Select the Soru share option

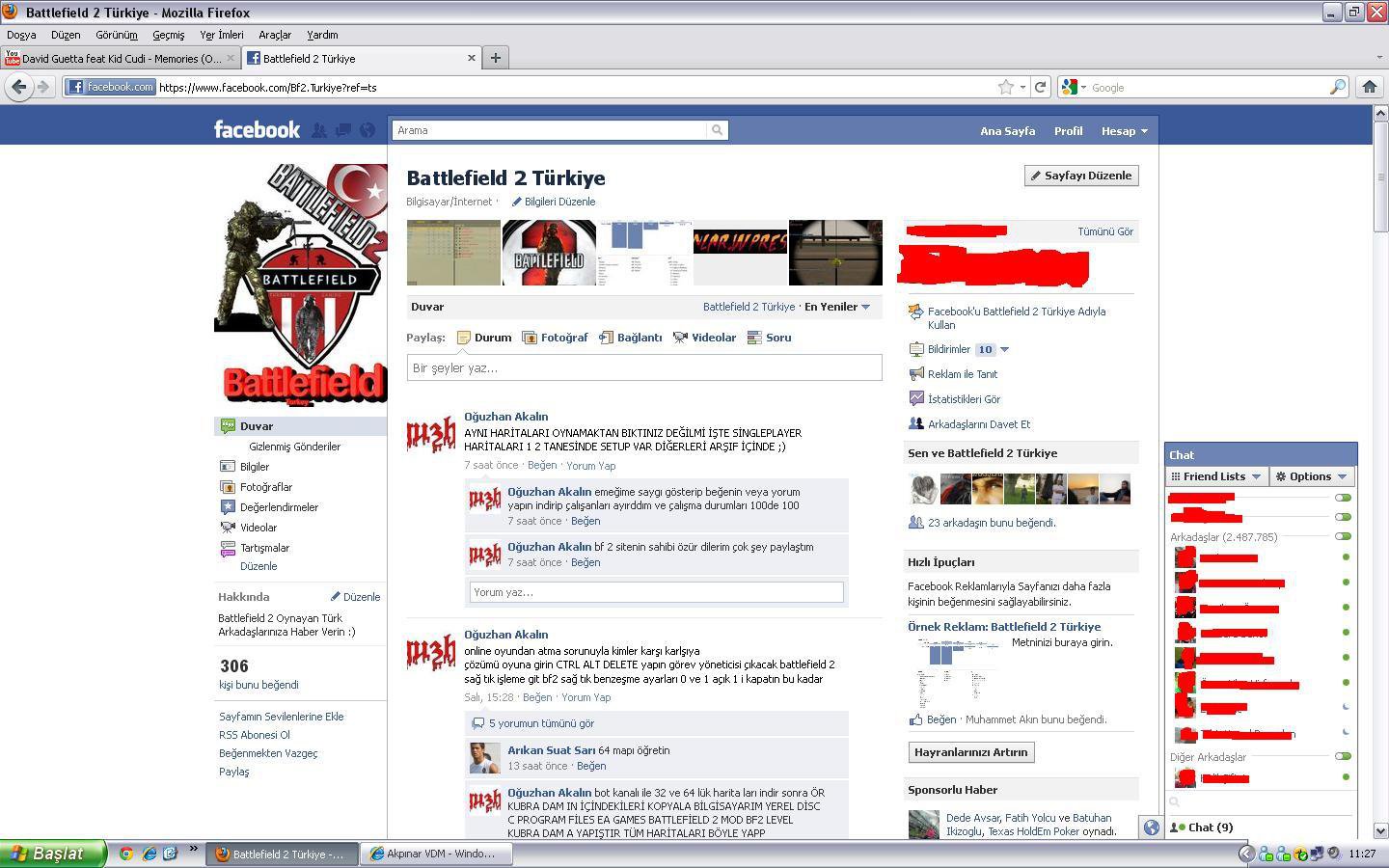[x=769, y=338]
